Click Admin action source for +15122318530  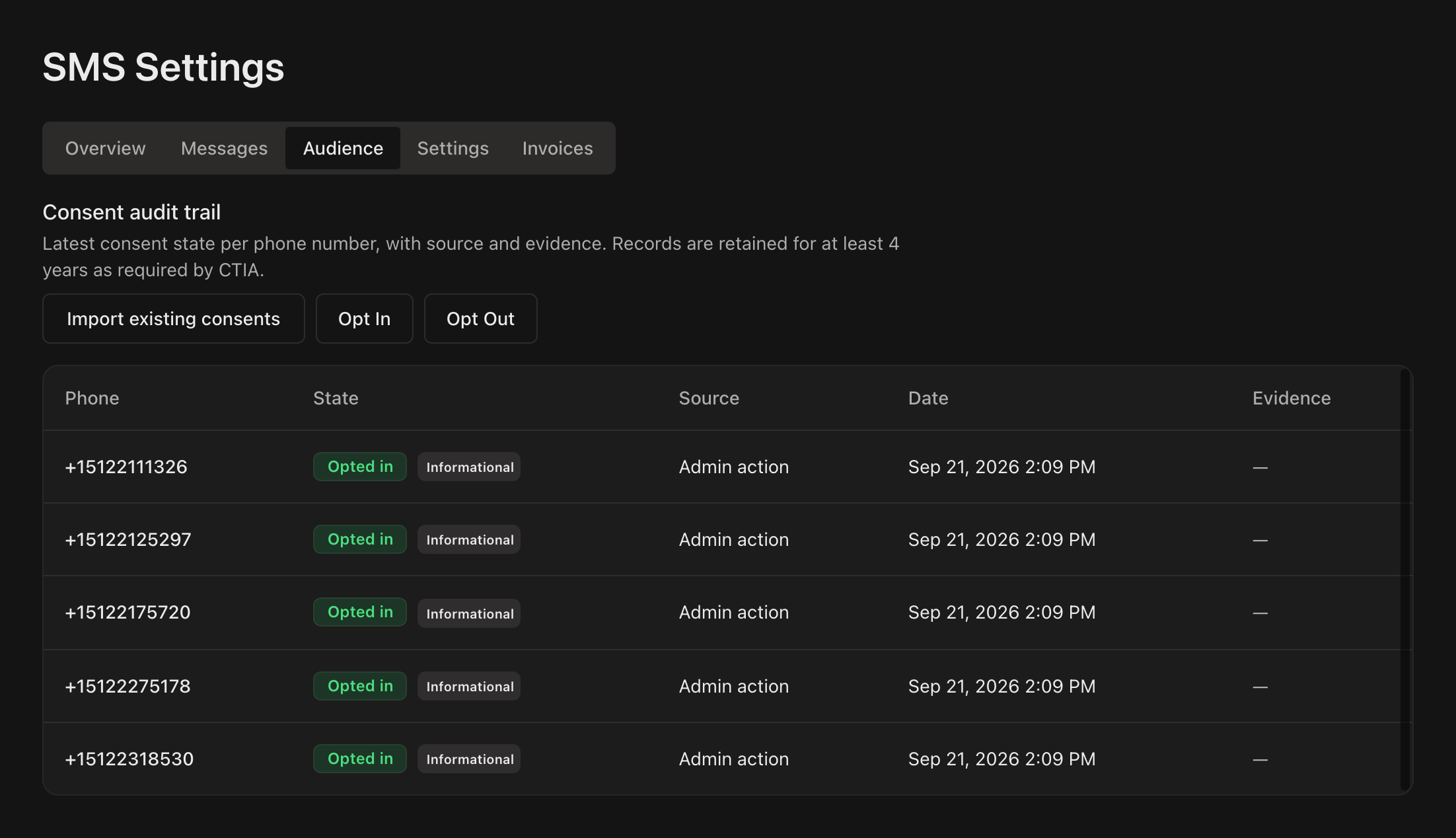pos(734,759)
